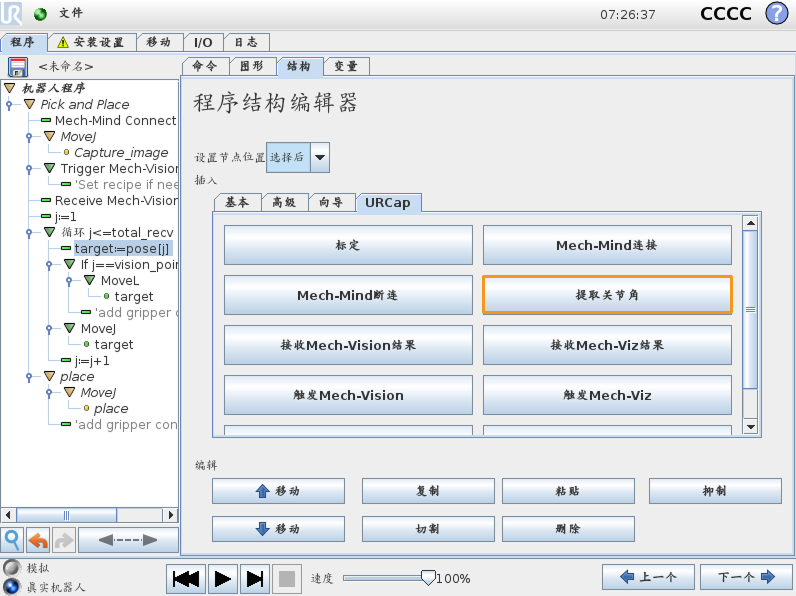796x596 pixels.
Task: Click the speed slider at 100%
Action: tap(428, 577)
